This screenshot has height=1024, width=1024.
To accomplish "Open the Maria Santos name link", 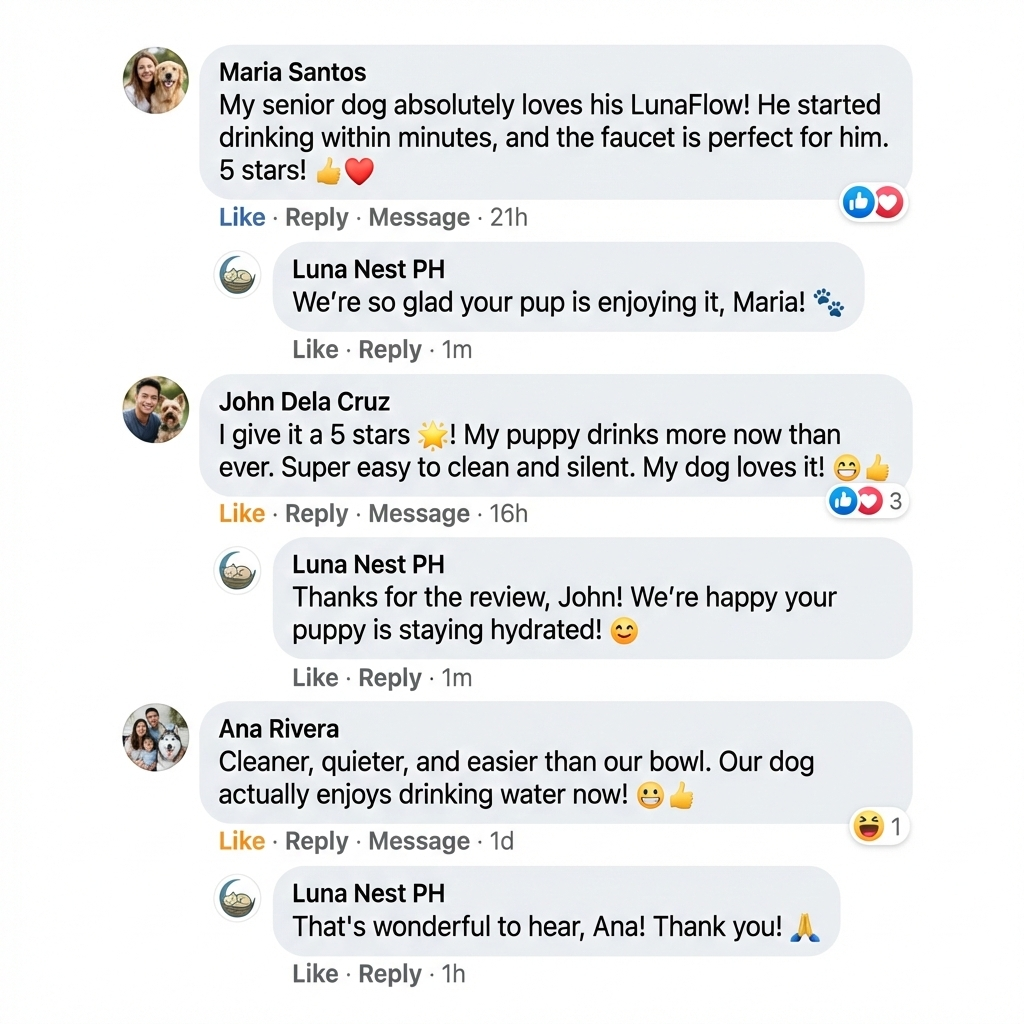I will (x=292, y=72).
